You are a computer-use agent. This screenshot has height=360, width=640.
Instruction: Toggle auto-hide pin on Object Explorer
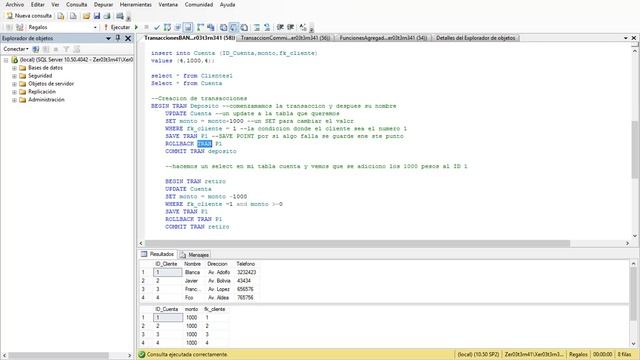pos(118,38)
